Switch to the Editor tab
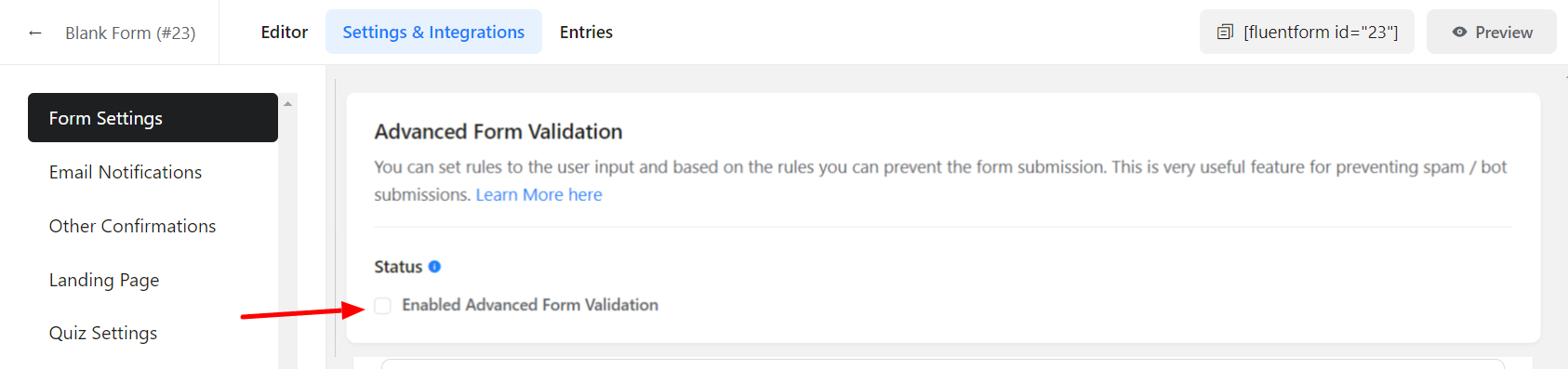1568x369 pixels. [285, 33]
